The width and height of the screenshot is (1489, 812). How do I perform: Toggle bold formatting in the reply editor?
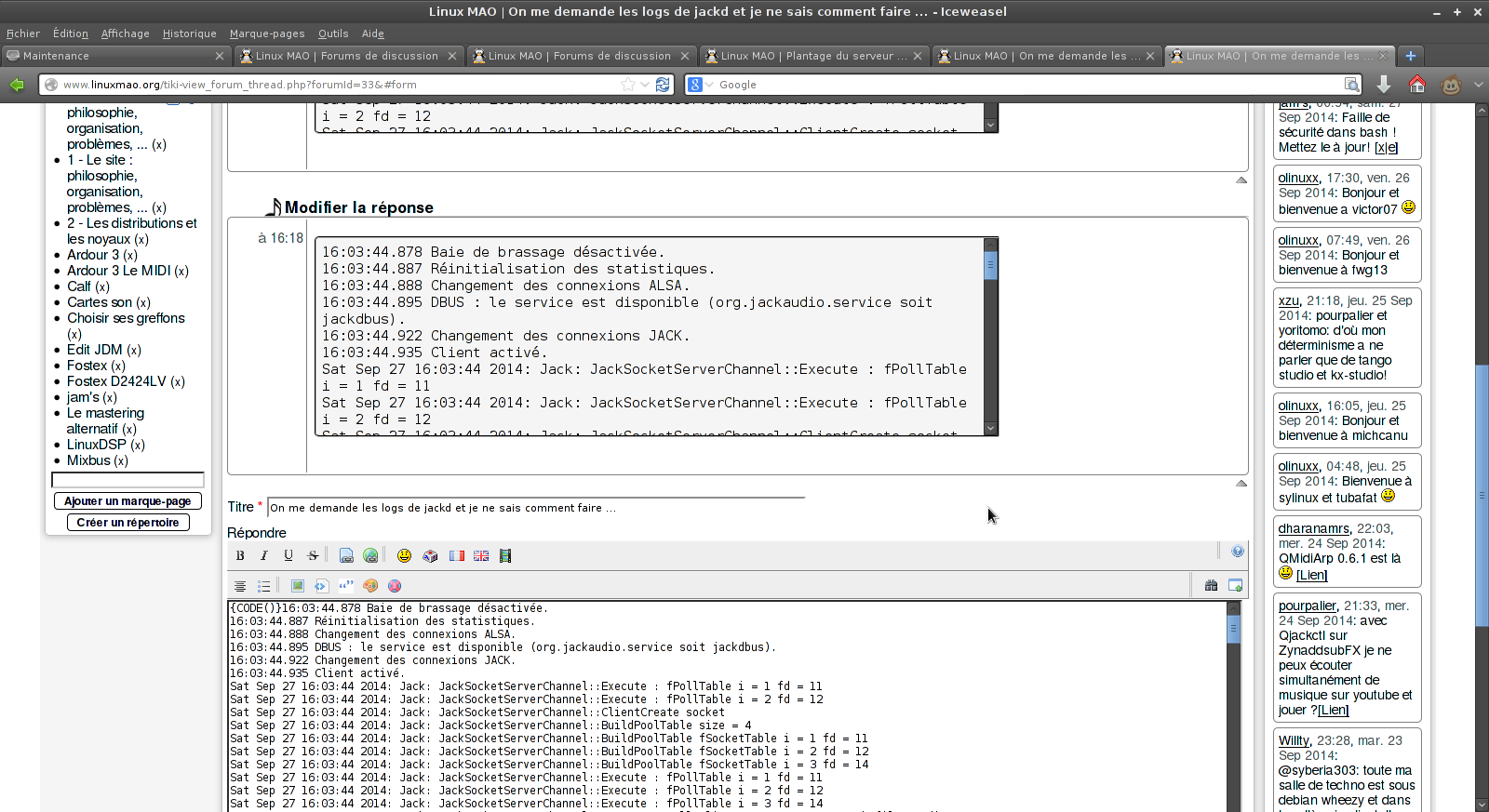pyautogui.click(x=240, y=555)
